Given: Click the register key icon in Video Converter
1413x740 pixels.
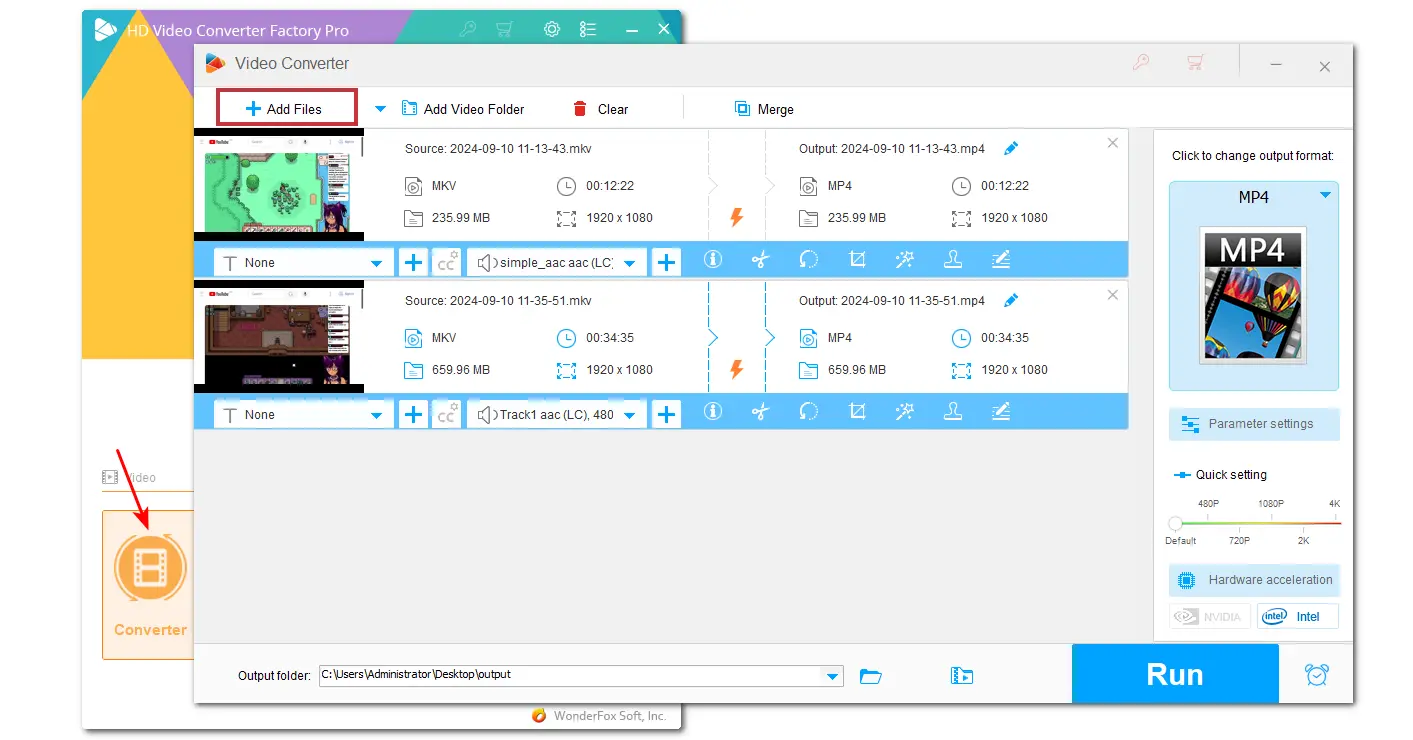Looking at the screenshot, I should [x=1141, y=63].
